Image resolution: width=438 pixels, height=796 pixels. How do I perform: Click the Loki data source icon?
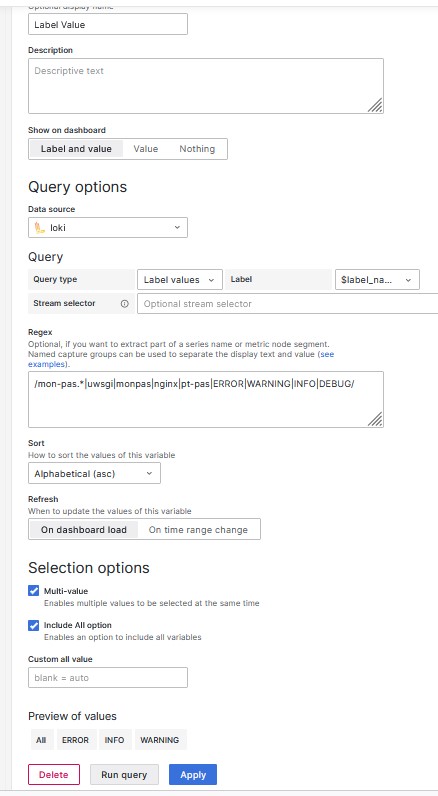tap(40, 228)
